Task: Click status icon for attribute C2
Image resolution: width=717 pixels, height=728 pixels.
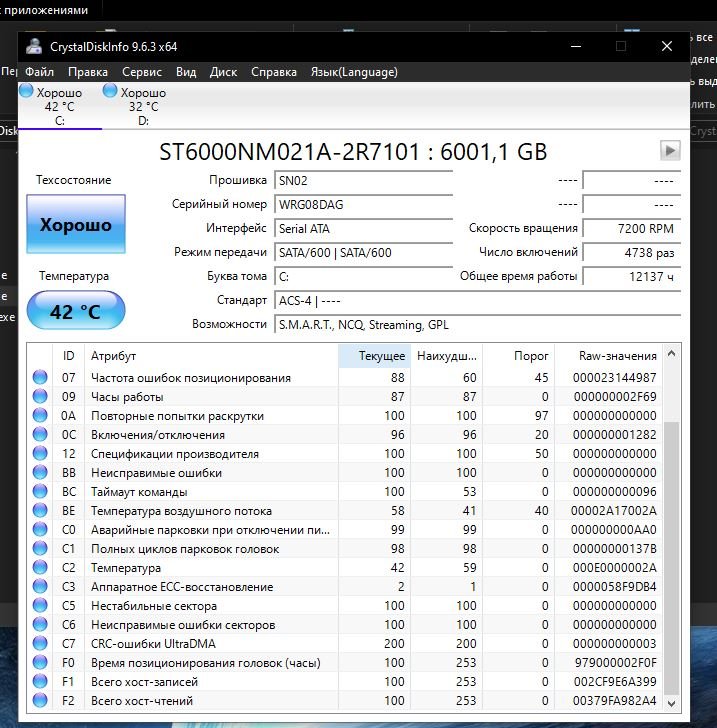Action: (40, 567)
